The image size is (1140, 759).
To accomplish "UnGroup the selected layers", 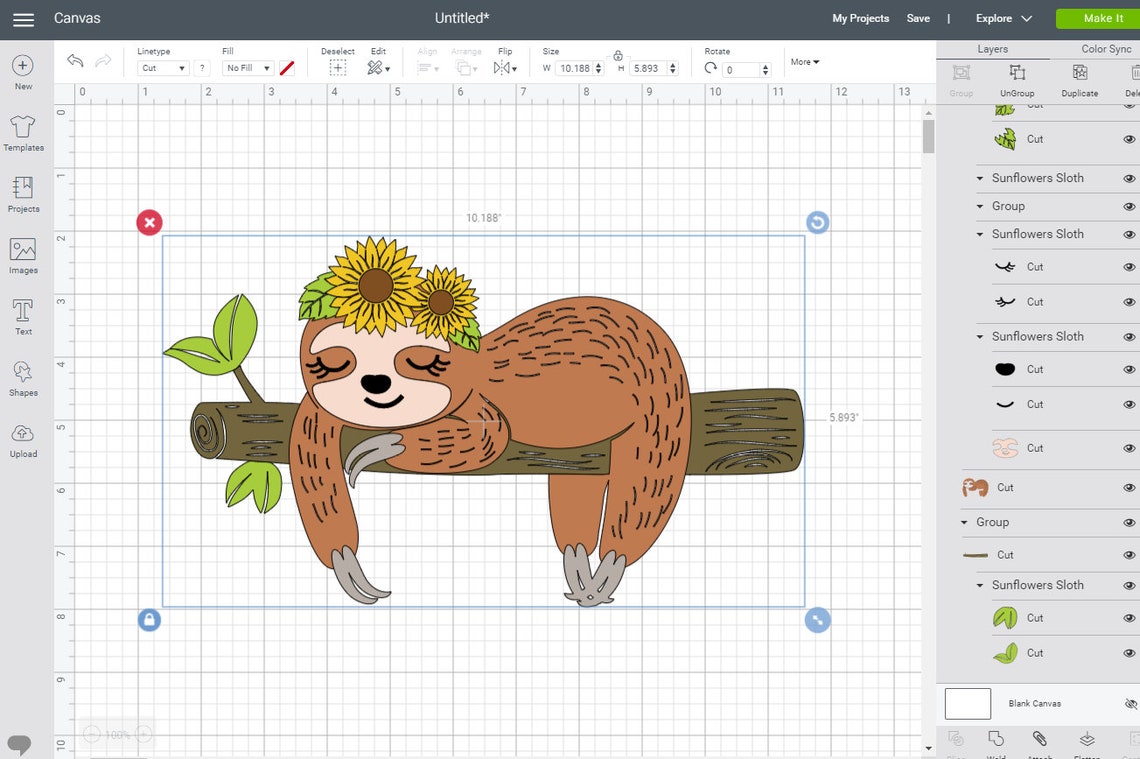I will [x=1017, y=80].
